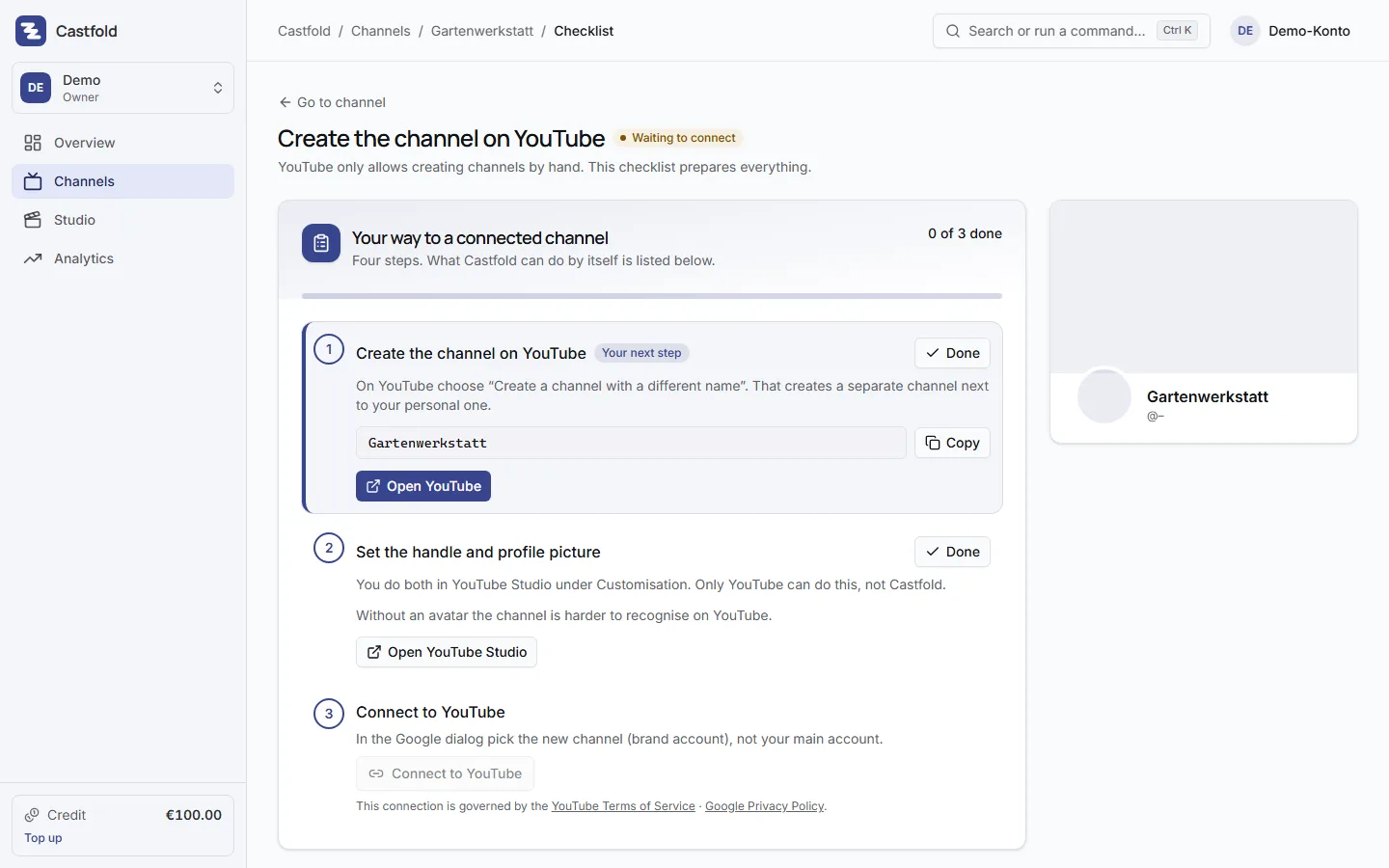The height and width of the screenshot is (868, 1389).
Task: Click the channel preview avatar placeholder
Action: pos(1104,396)
